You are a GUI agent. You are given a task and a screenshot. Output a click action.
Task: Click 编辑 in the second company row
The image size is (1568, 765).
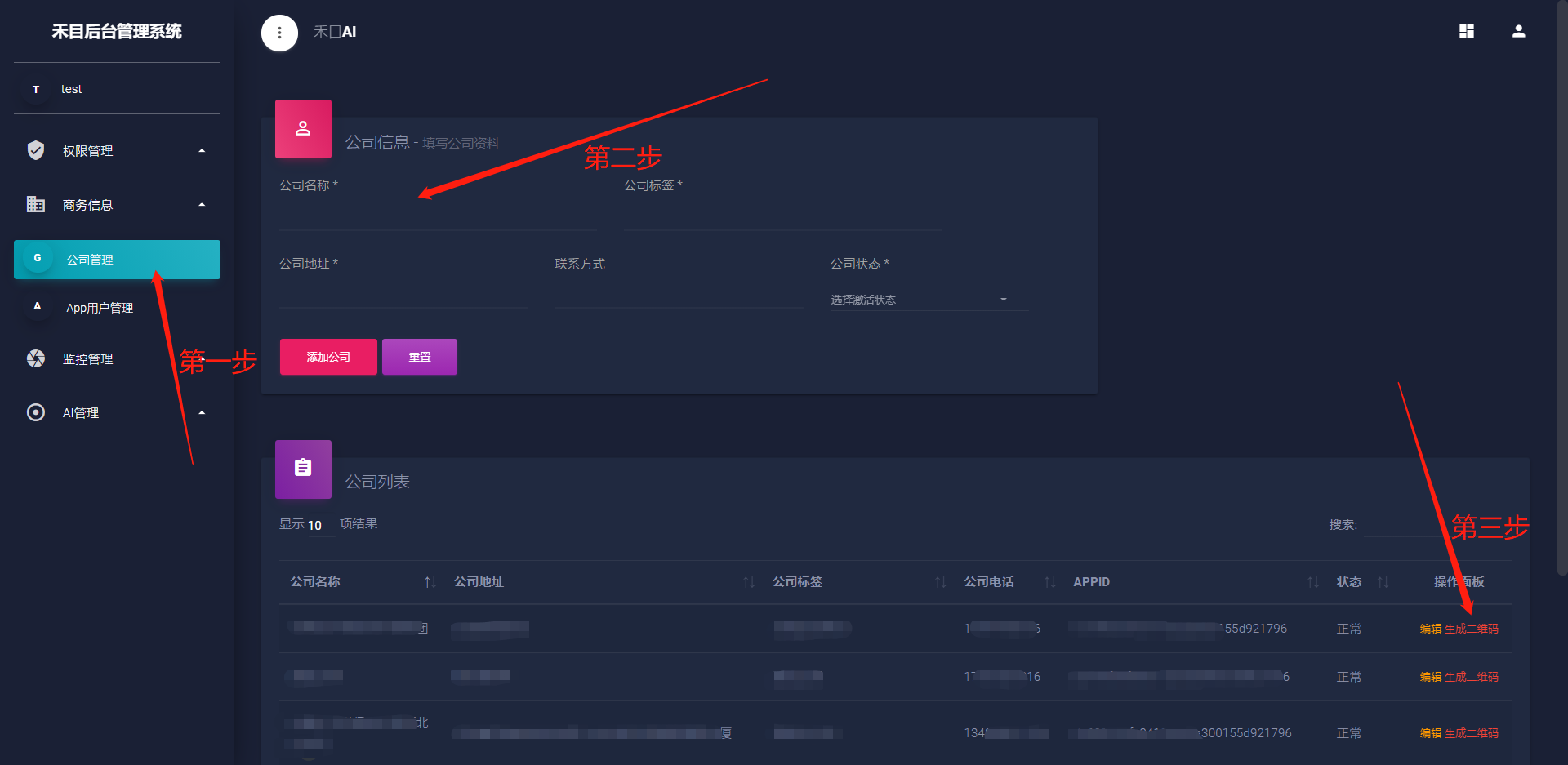(x=1430, y=677)
